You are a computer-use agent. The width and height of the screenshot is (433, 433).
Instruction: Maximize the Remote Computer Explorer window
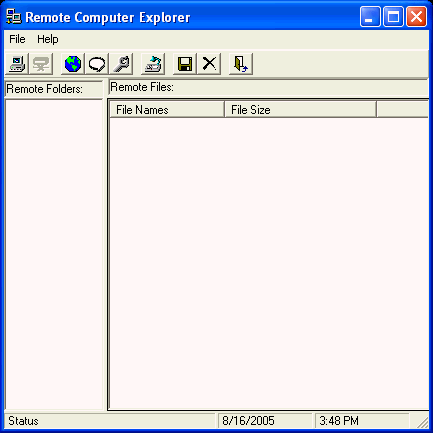coord(393,17)
